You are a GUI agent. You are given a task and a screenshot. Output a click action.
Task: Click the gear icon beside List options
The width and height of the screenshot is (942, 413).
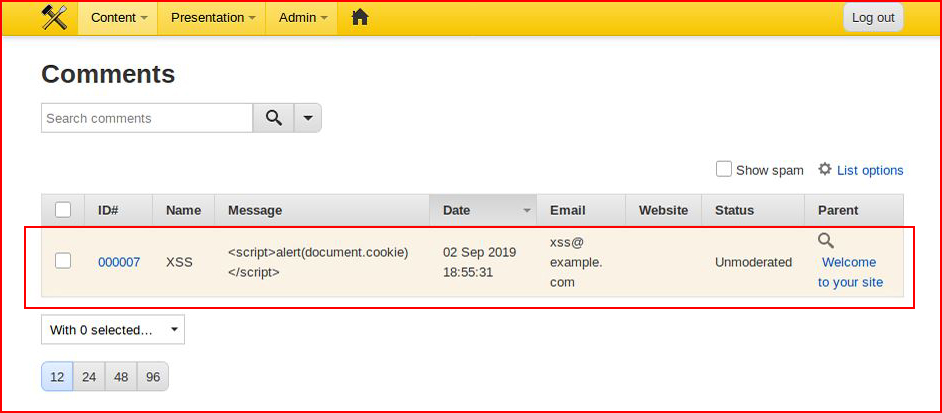[x=825, y=169]
